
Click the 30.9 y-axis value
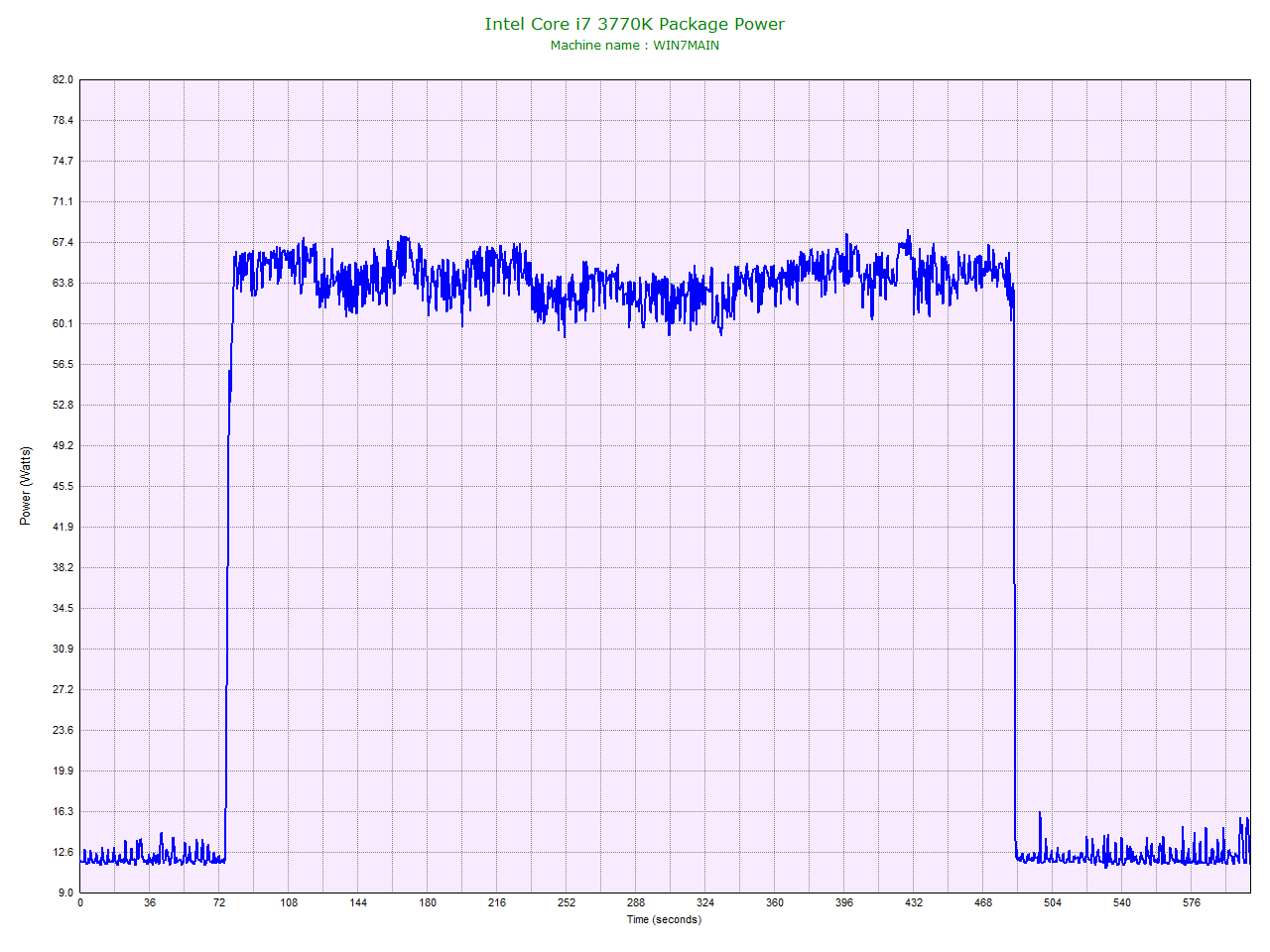click(63, 649)
